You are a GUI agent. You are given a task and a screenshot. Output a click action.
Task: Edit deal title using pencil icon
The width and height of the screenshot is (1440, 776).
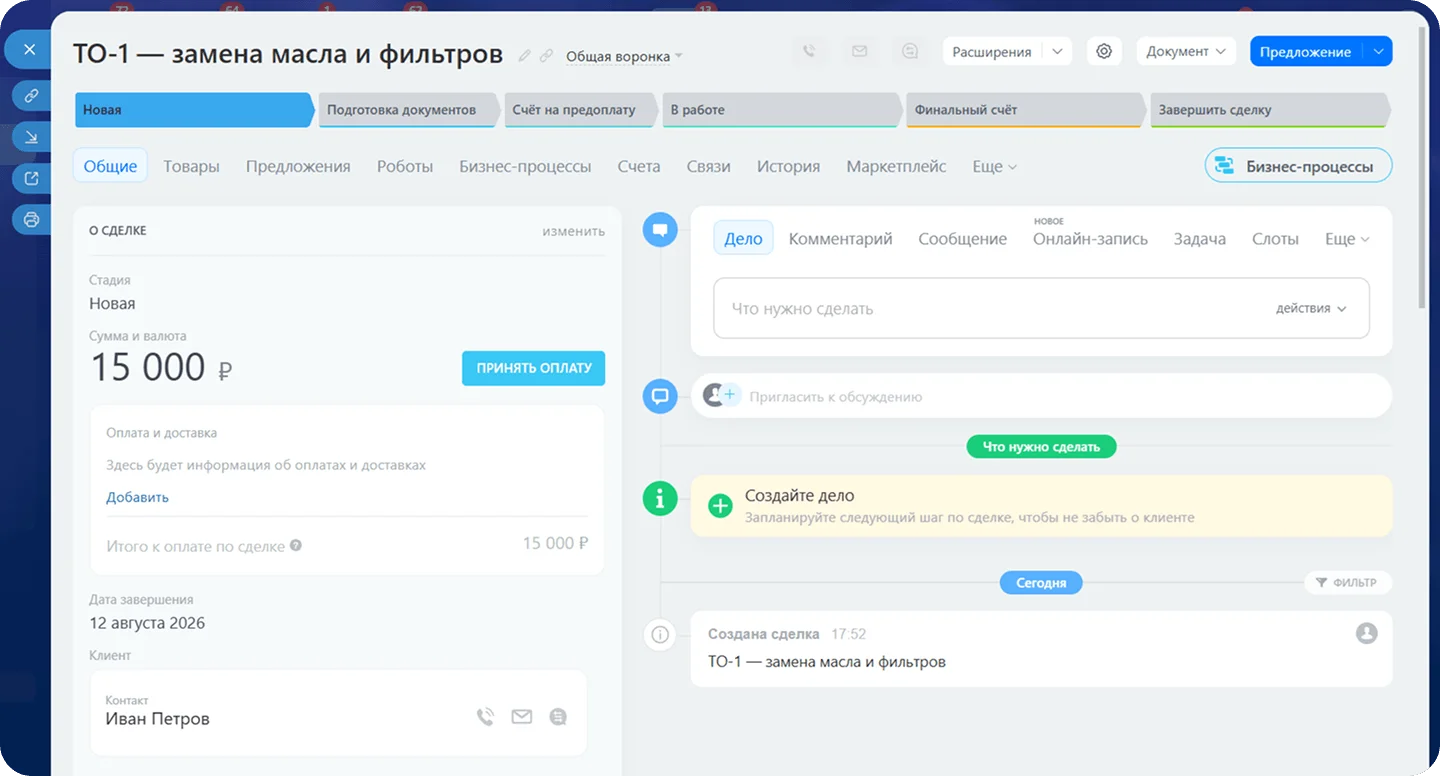pyautogui.click(x=525, y=56)
